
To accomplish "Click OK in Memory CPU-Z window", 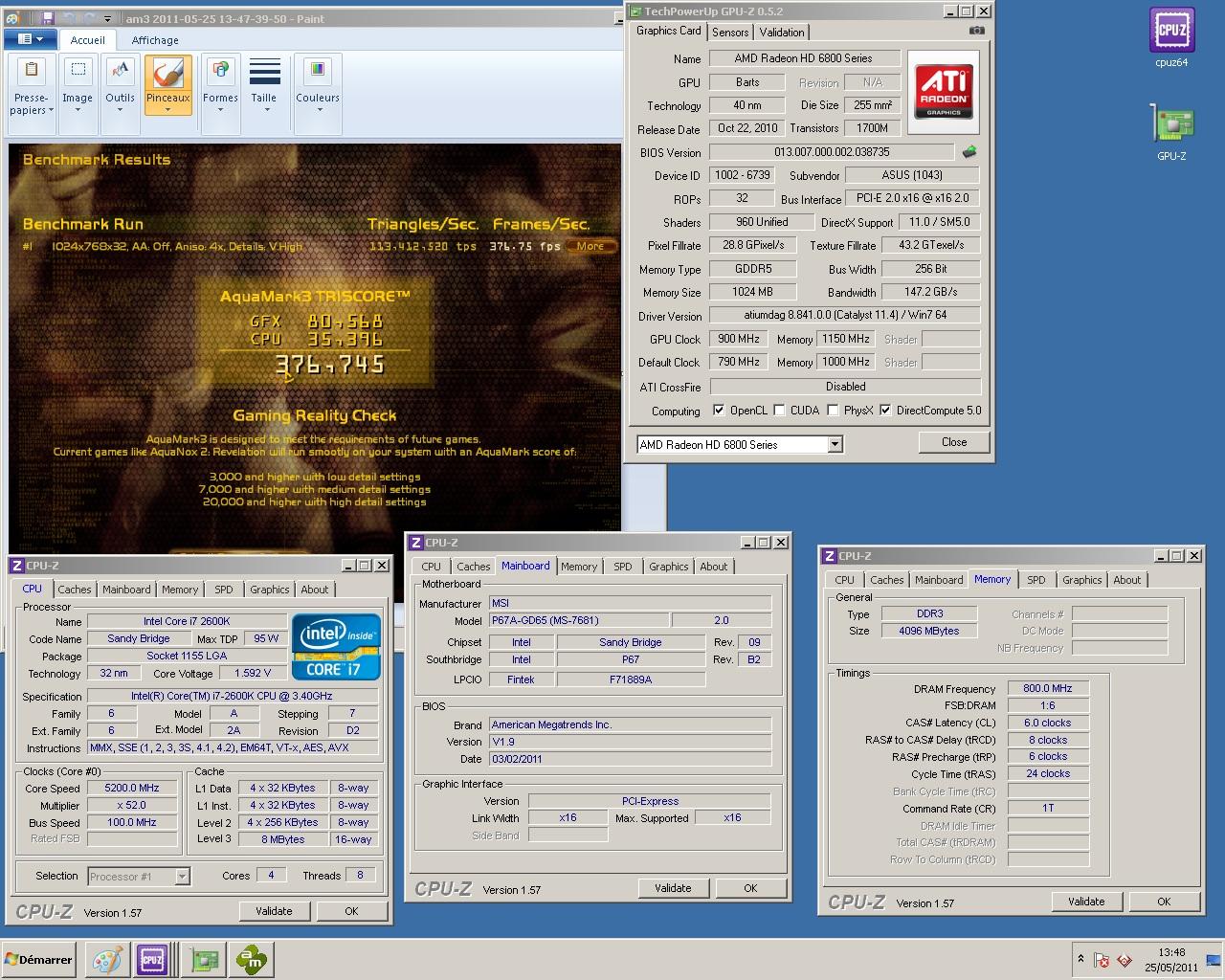I will click(x=1164, y=902).
